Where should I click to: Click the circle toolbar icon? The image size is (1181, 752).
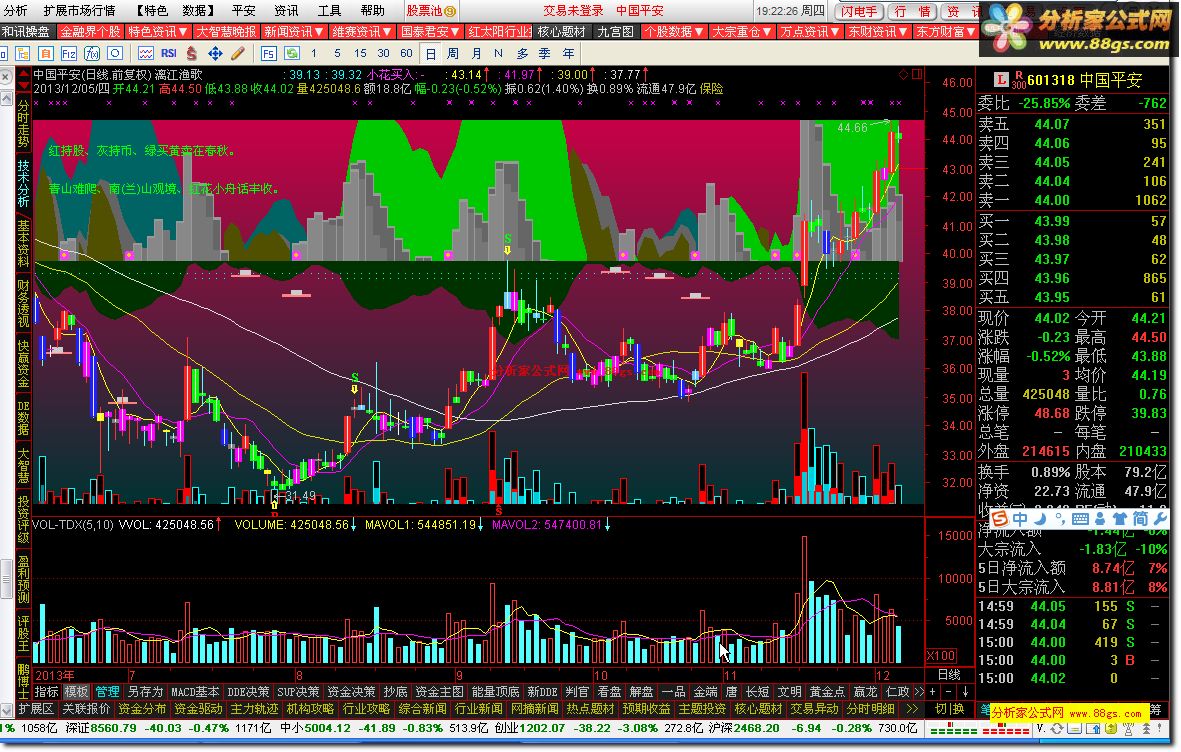coord(114,53)
